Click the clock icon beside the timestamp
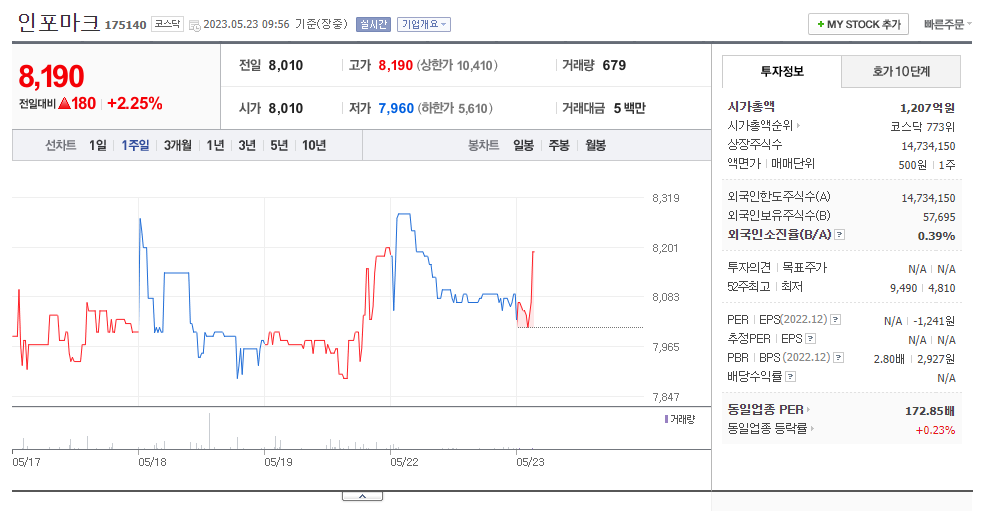989x511 pixels. coord(195,25)
